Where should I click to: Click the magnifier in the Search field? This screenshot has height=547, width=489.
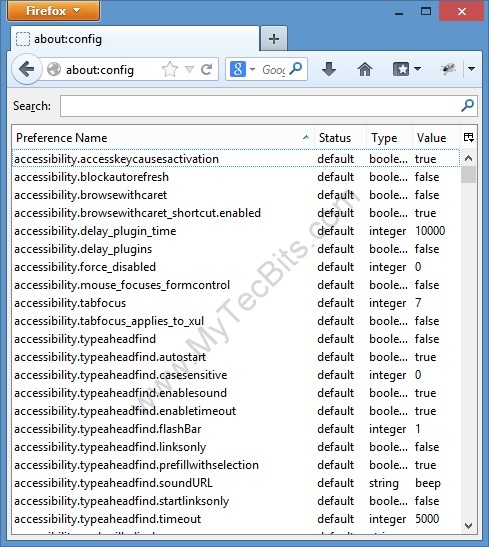[467, 105]
